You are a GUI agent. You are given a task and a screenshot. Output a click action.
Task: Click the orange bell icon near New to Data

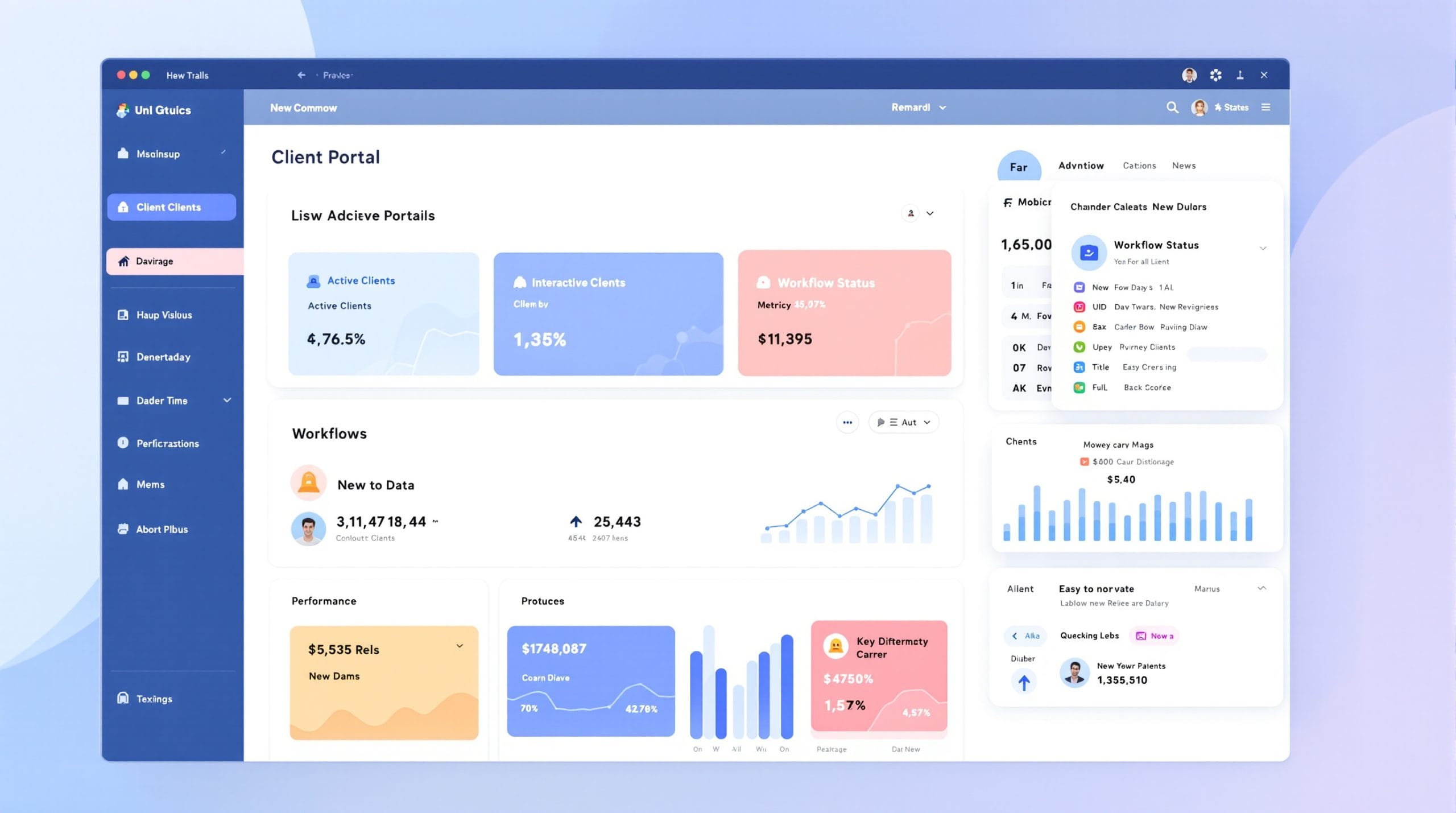pos(309,483)
